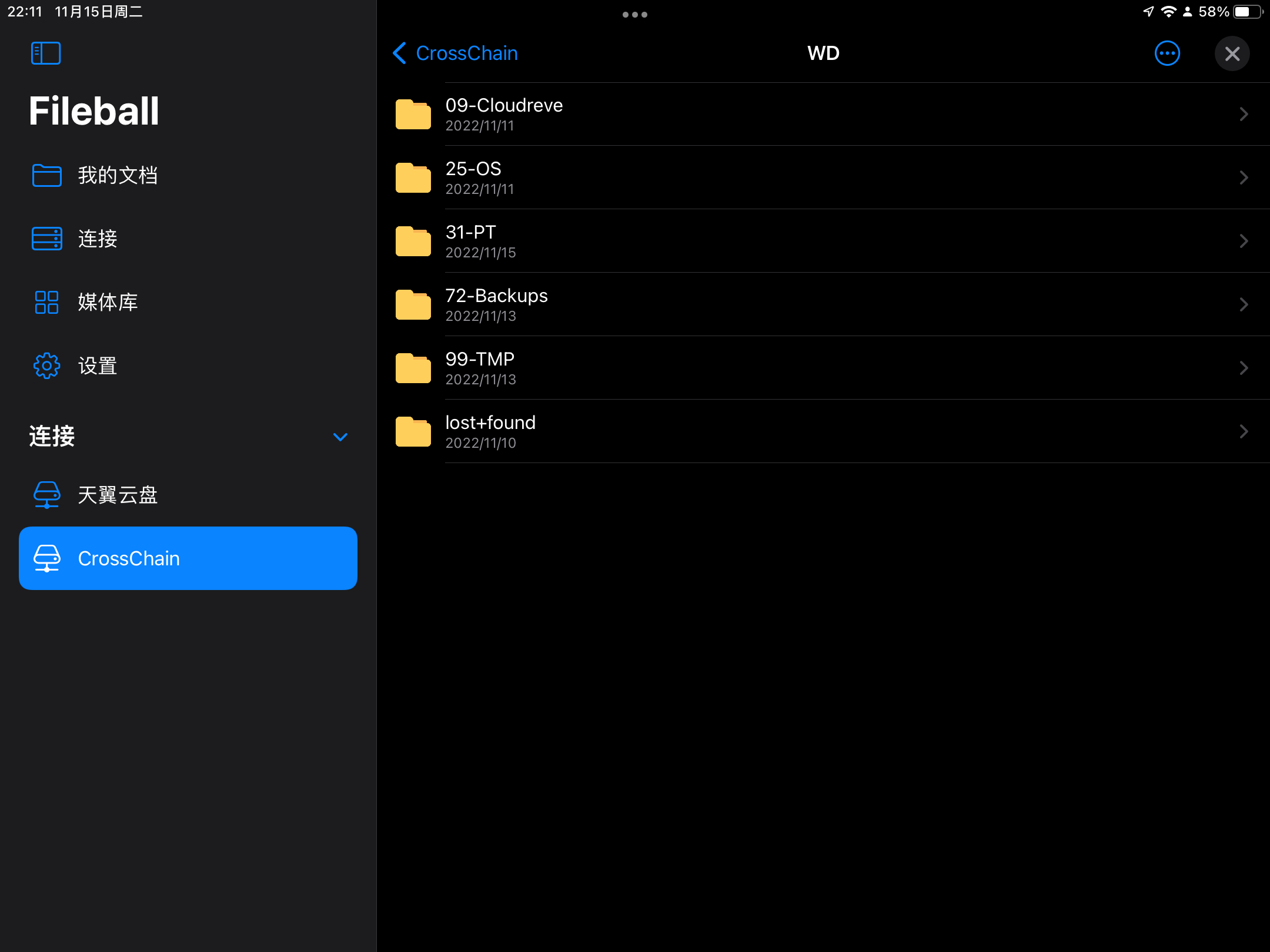Go back using the chevron arrow
This screenshot has height=952, width=1270.
[x=399, y=53]
